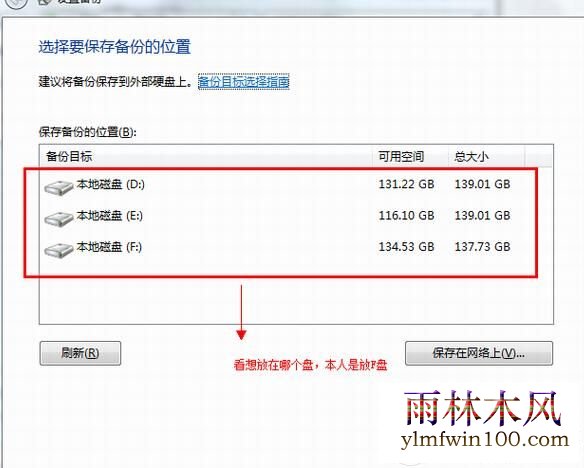
Task: Sort by the 可用空间 column header
Action: click(410, 156)
